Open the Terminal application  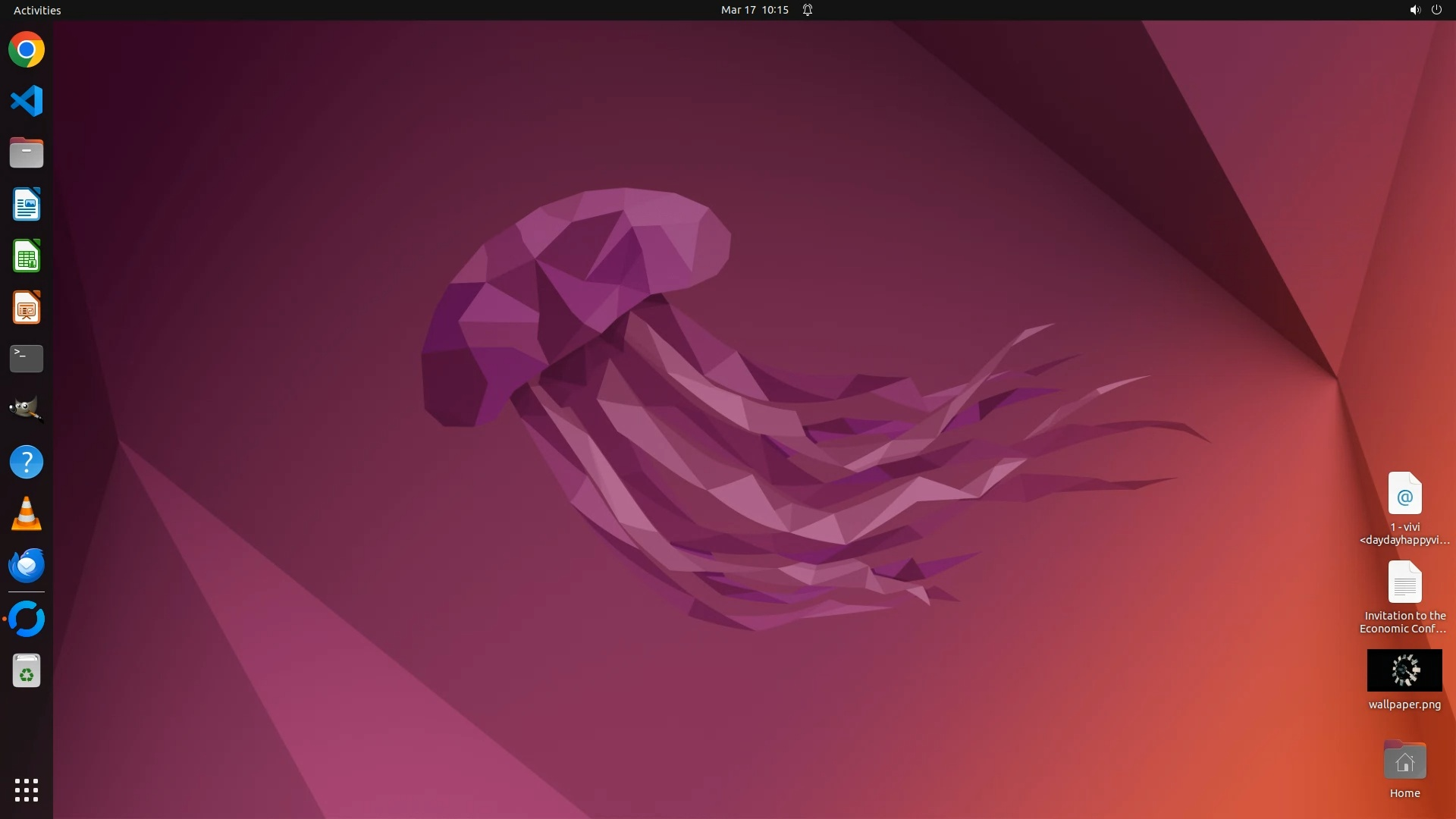tap(27, 359)
